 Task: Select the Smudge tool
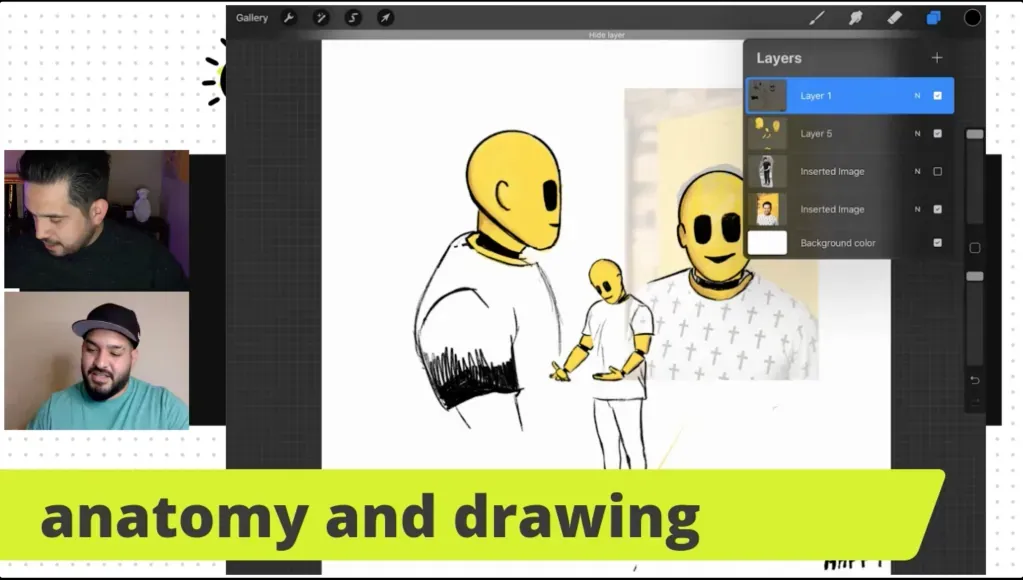(x=855, y=18)
